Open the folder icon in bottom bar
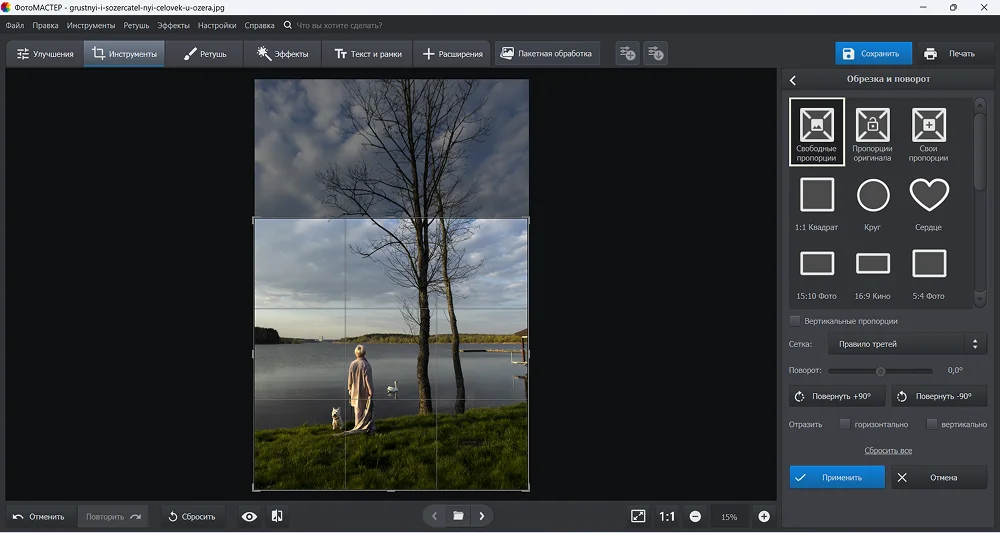The width and height of the screenshot is (1000, 533). 458,516
